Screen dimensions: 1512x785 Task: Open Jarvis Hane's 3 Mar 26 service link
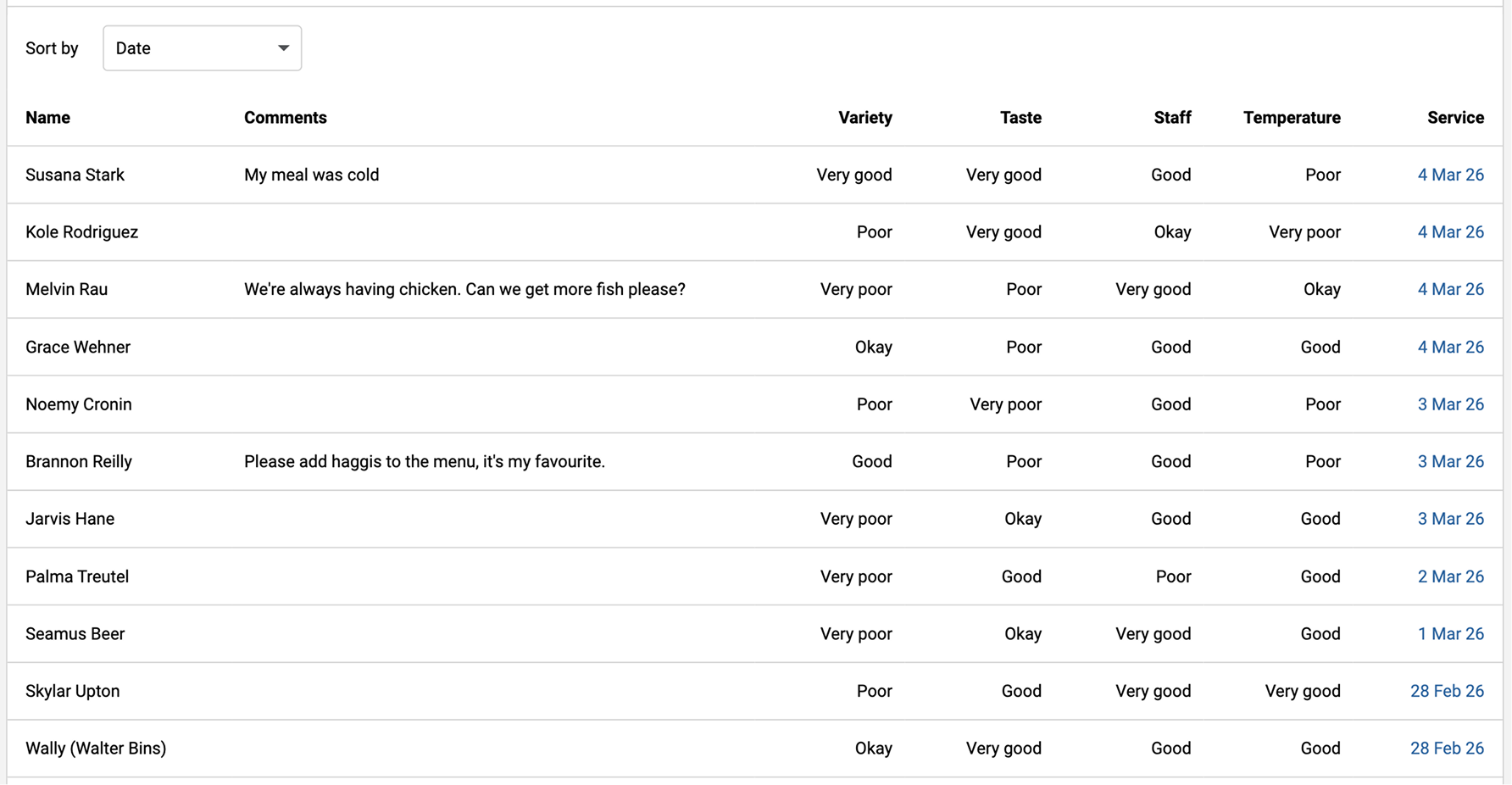click(x=1450, y=519)
